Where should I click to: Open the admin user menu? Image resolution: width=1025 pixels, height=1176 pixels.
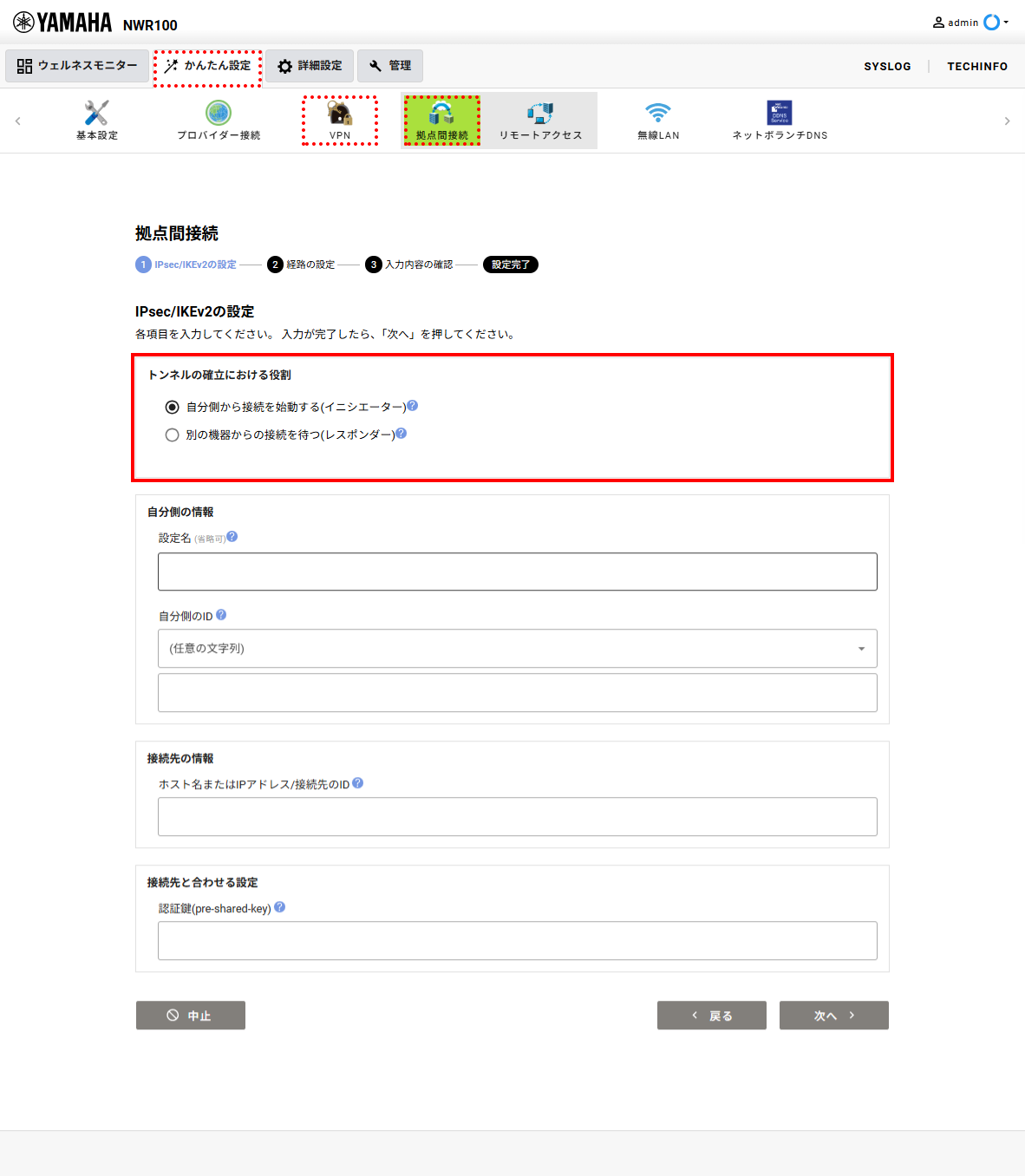970,23
